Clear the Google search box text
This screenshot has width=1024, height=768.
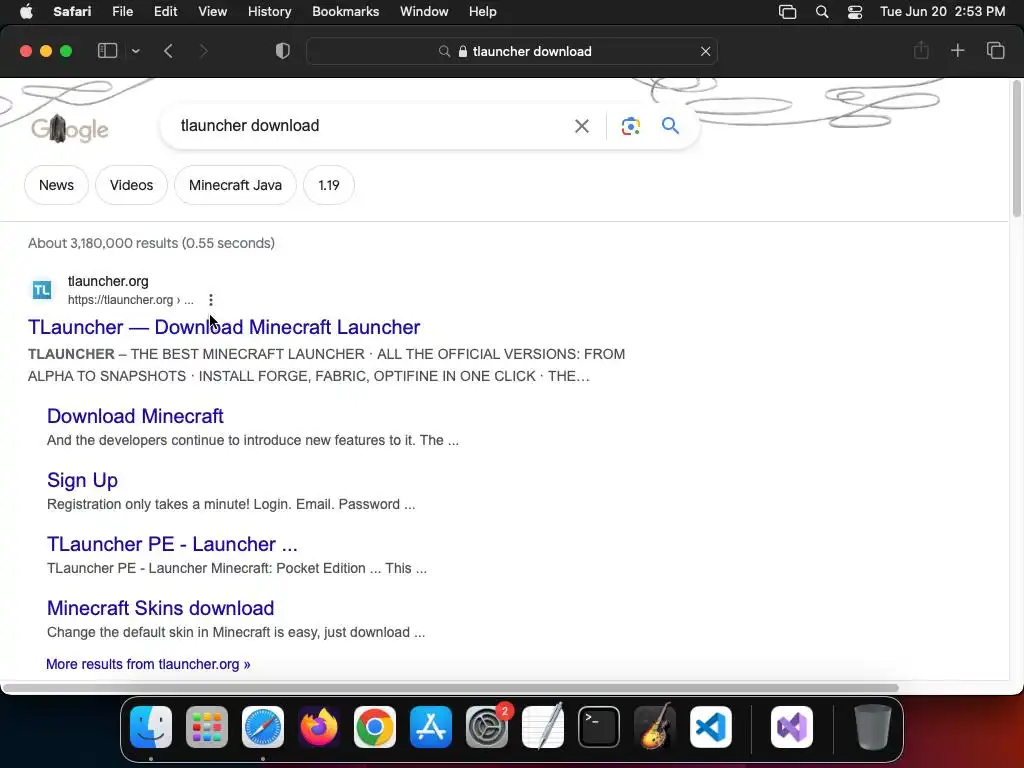581,126
